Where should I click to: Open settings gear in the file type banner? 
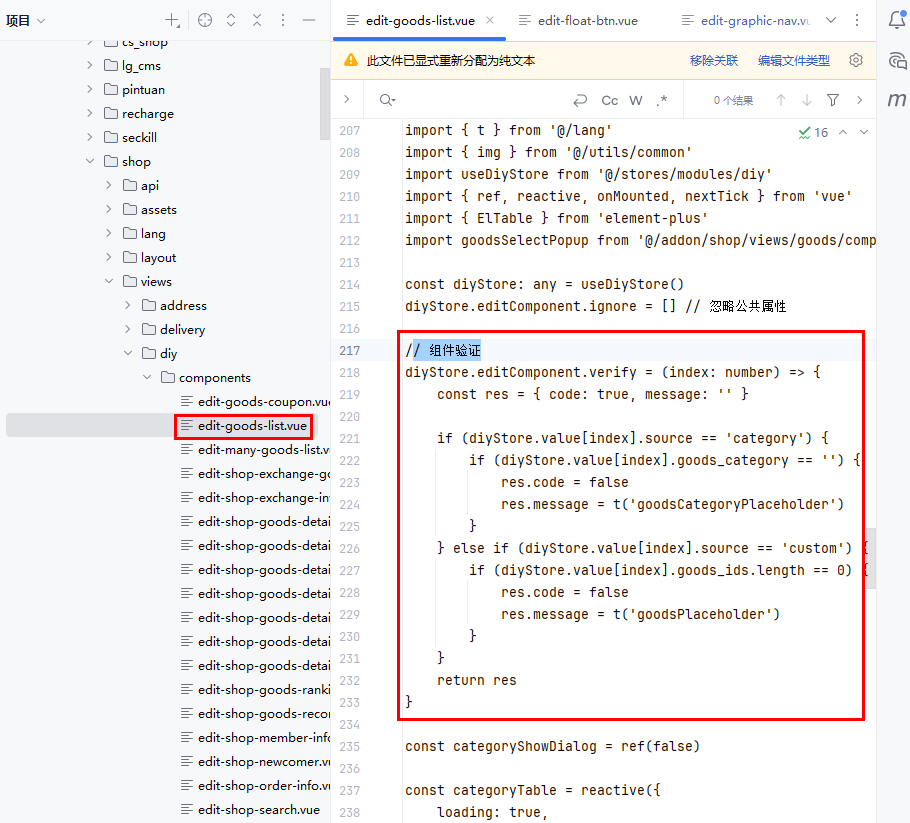[x=856, y=60]
